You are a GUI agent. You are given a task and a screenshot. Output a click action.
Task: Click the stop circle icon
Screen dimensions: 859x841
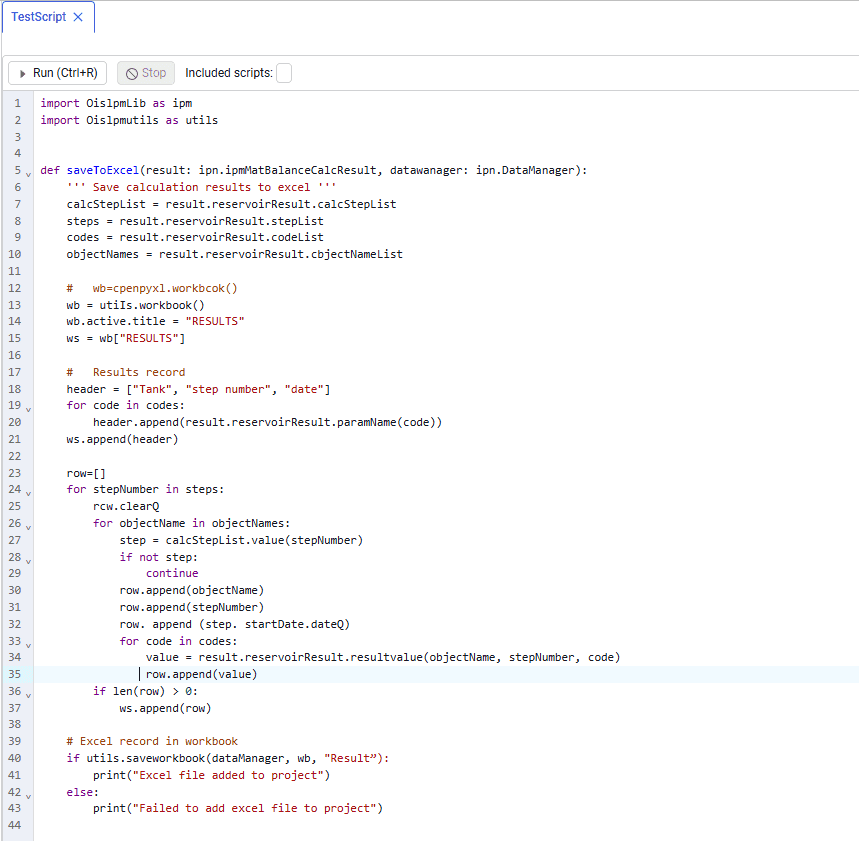[131, 73]
